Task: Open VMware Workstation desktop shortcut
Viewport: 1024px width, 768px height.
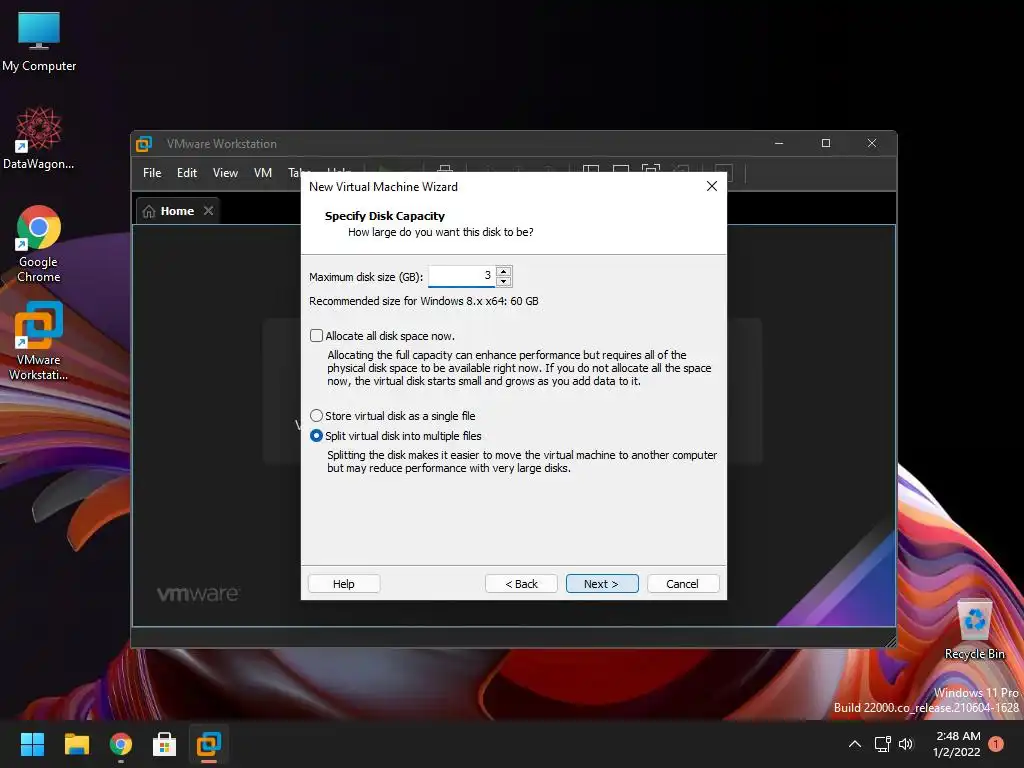Action: 39,341
